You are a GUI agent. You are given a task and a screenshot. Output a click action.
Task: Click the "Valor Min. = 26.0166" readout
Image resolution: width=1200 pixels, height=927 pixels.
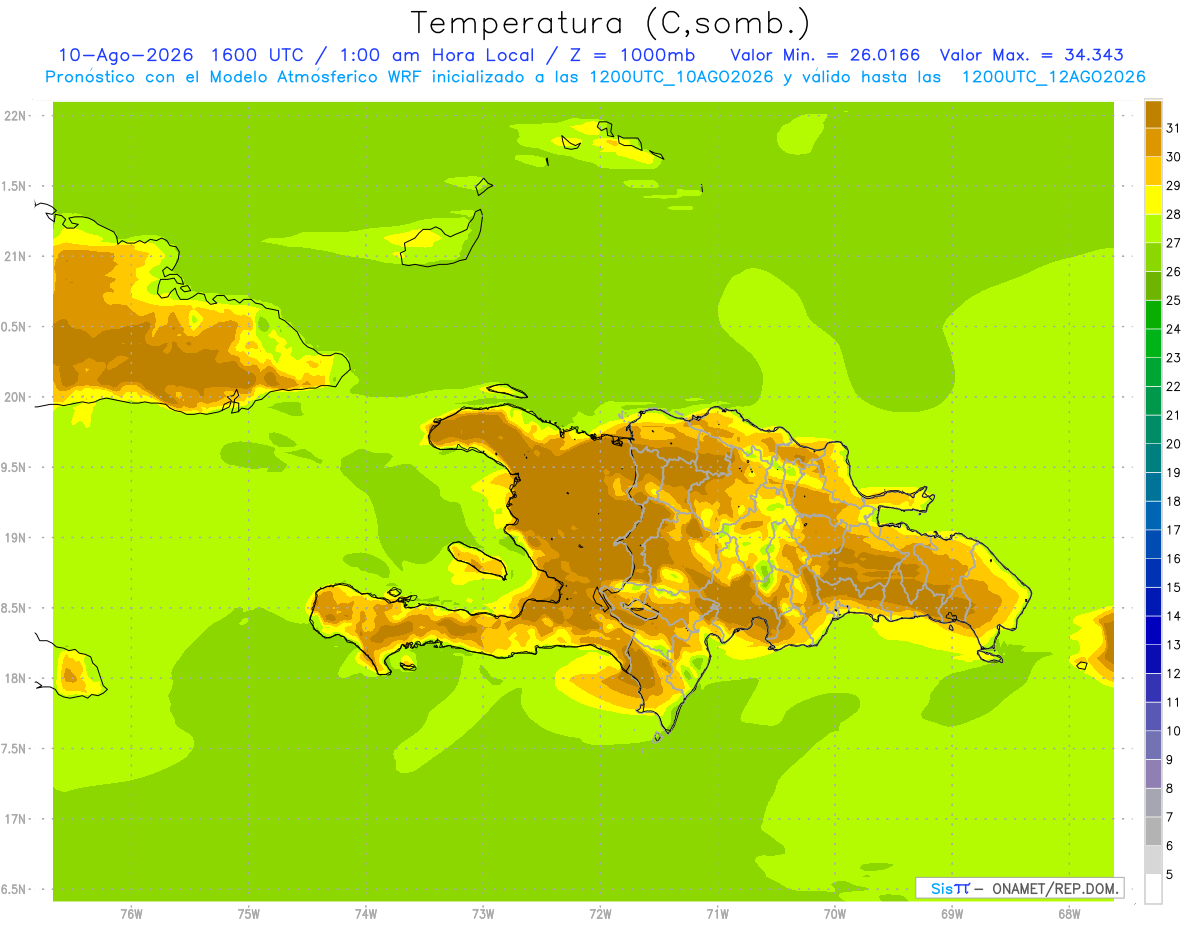(825, 55)
